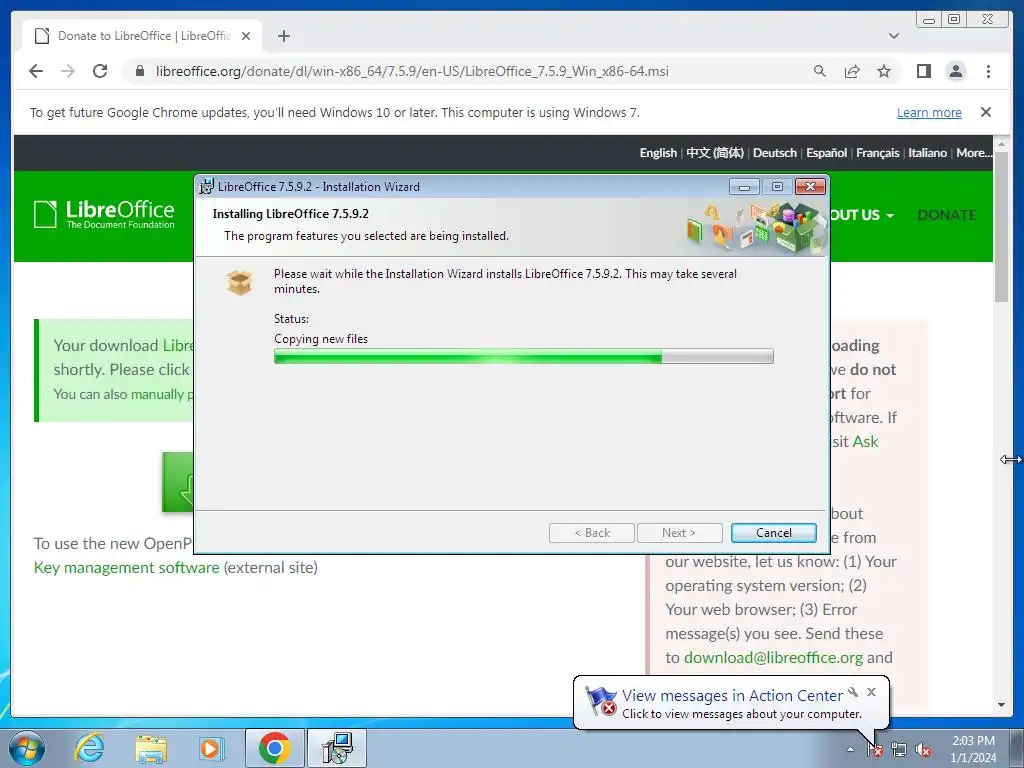Viewport: 1024px width, 768px height.
Task: Switch to installer taskbar button
Action: pos(337,748)
